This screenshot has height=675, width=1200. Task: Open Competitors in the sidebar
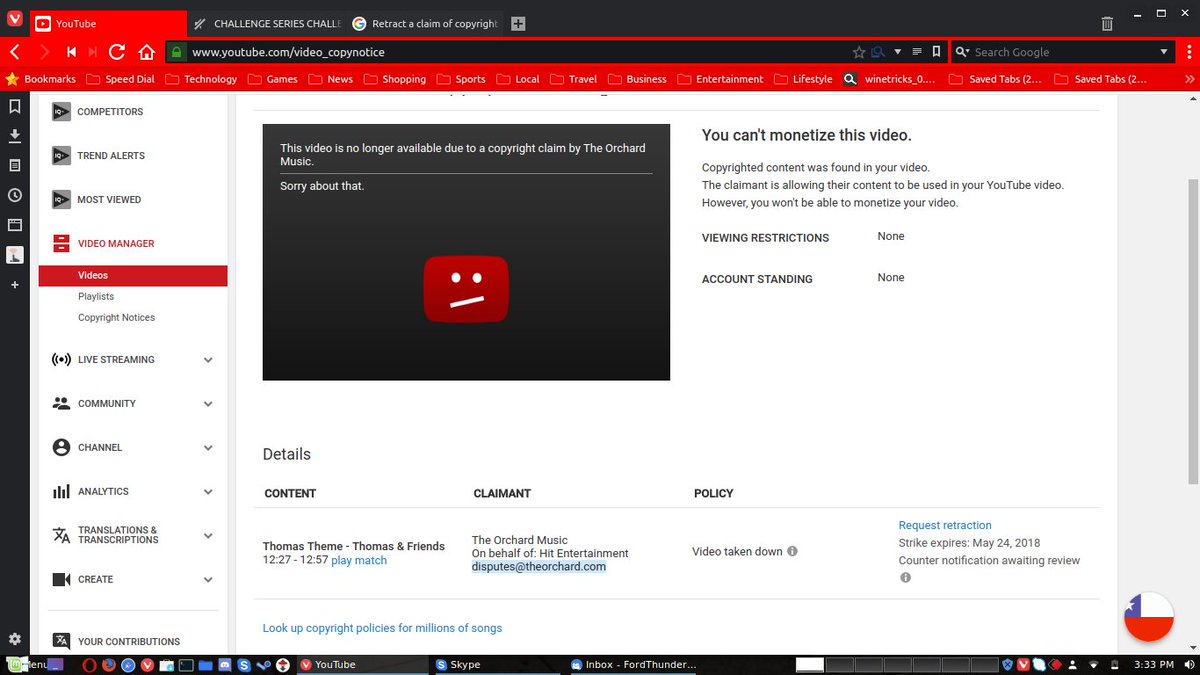[110, 112]
